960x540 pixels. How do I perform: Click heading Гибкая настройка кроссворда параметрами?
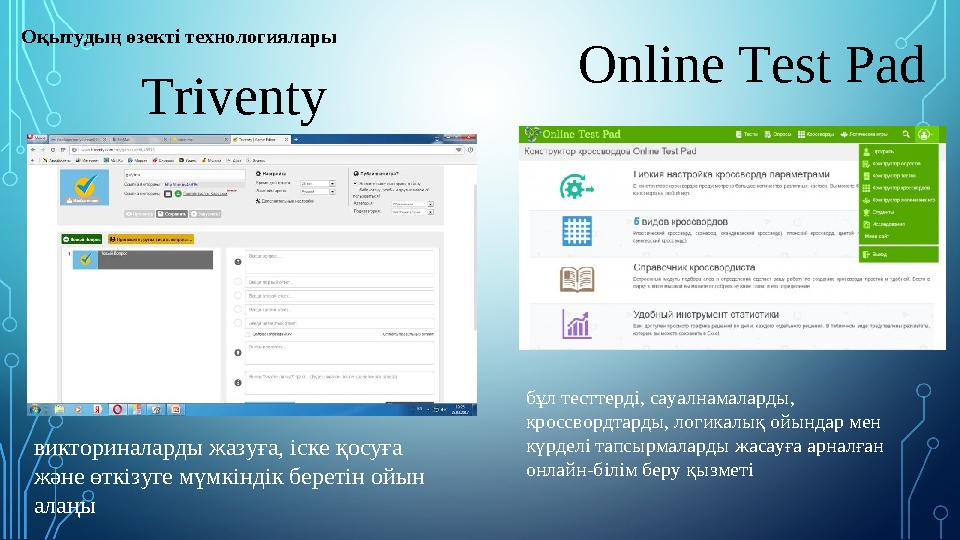pos(731,174)
